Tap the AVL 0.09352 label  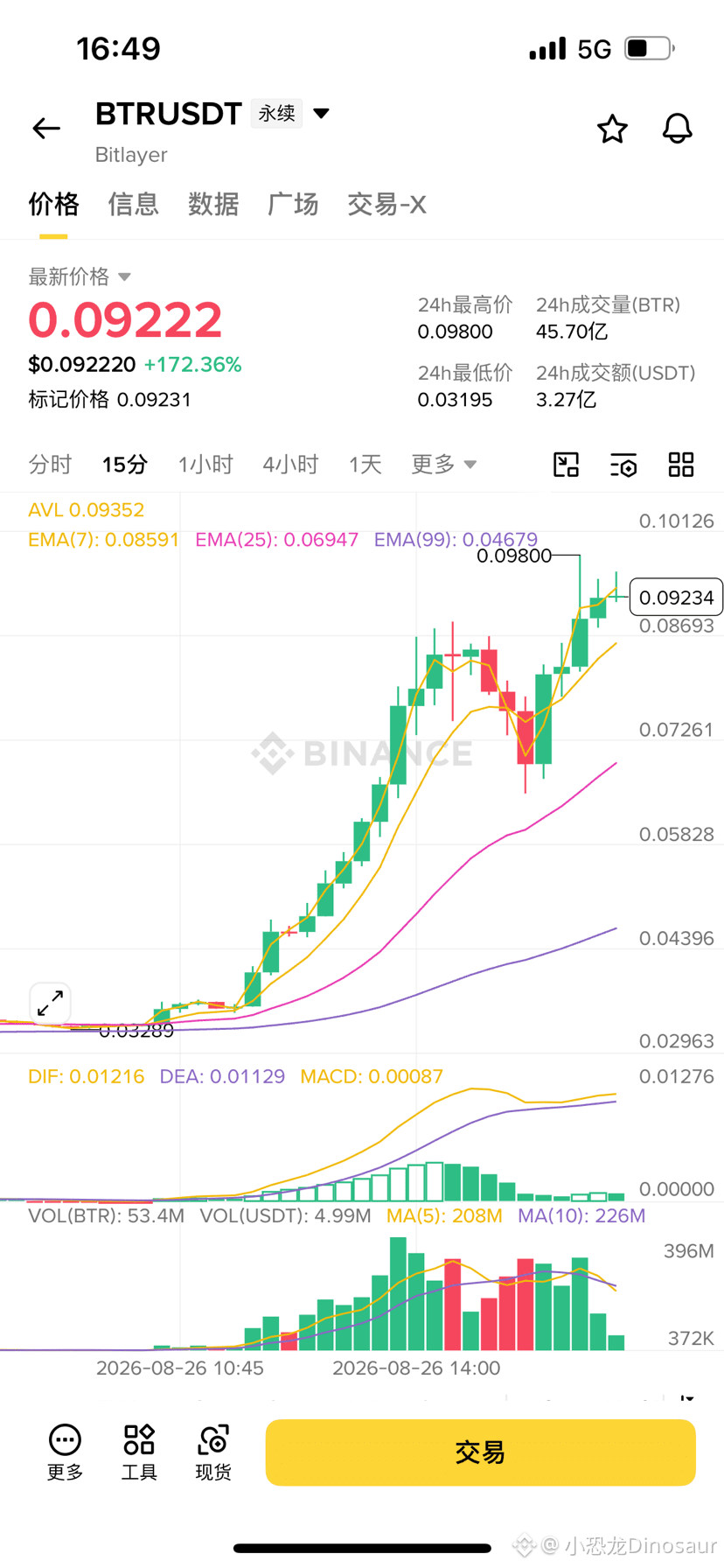tap(86, 509)
